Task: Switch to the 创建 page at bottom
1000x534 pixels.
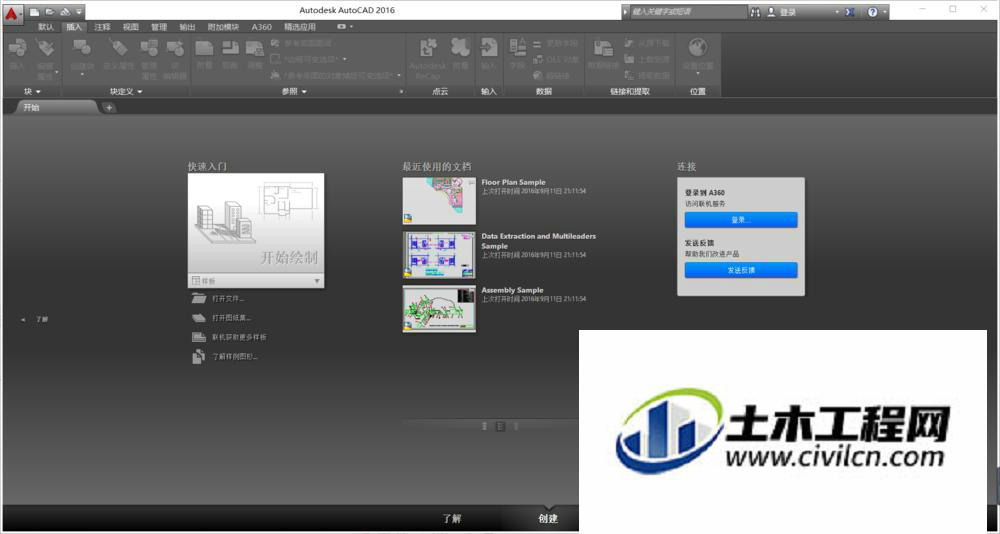Action: (548, 519)
